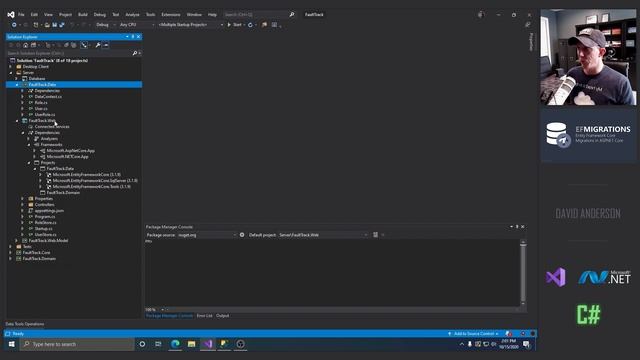This screenshot has width=640, height=360.
Task: Toggle Solution Explorer Preview Selected Items icon
Action: click(x=106, y=45)
